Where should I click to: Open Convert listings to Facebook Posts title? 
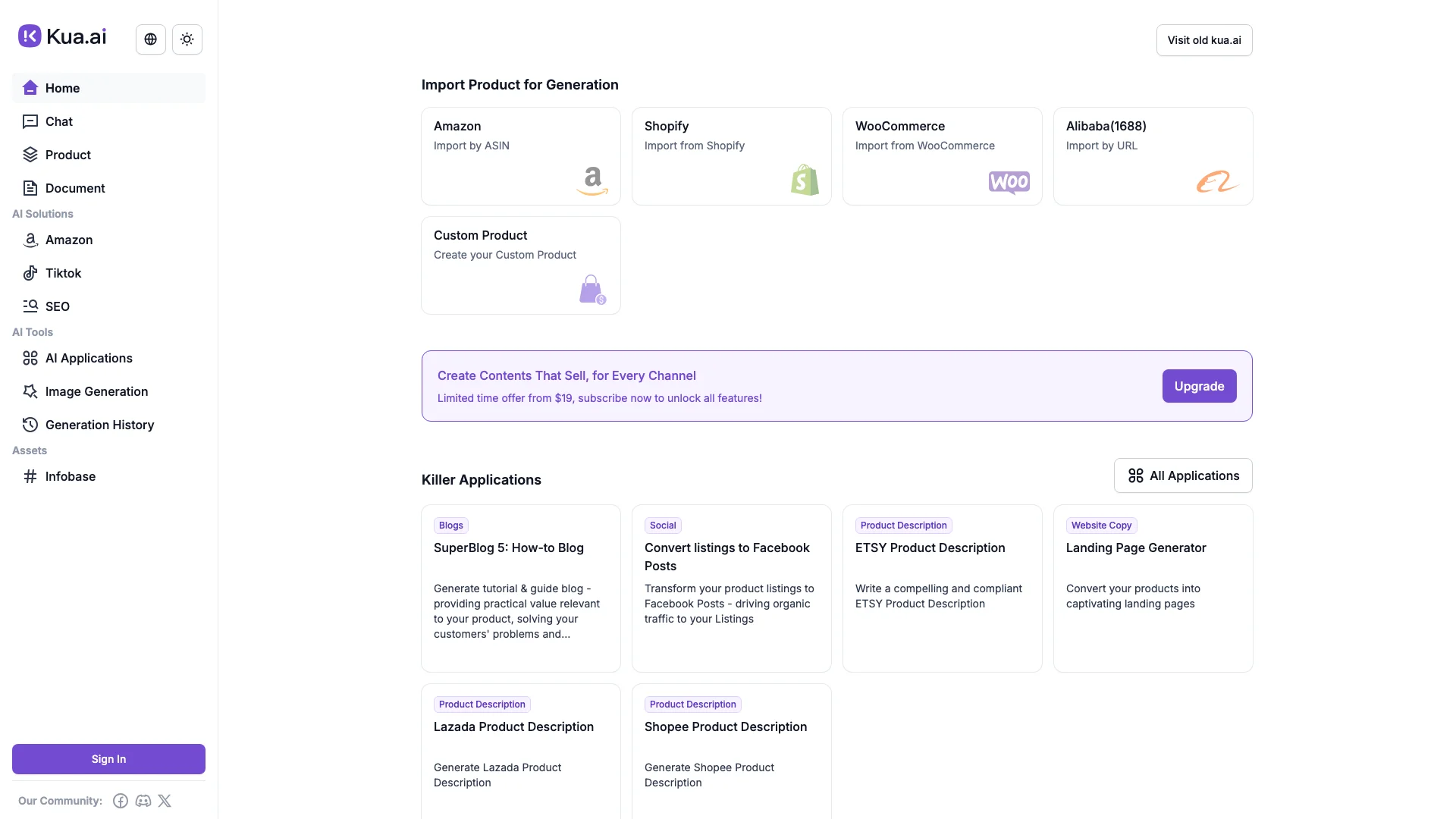coord(727,557)
